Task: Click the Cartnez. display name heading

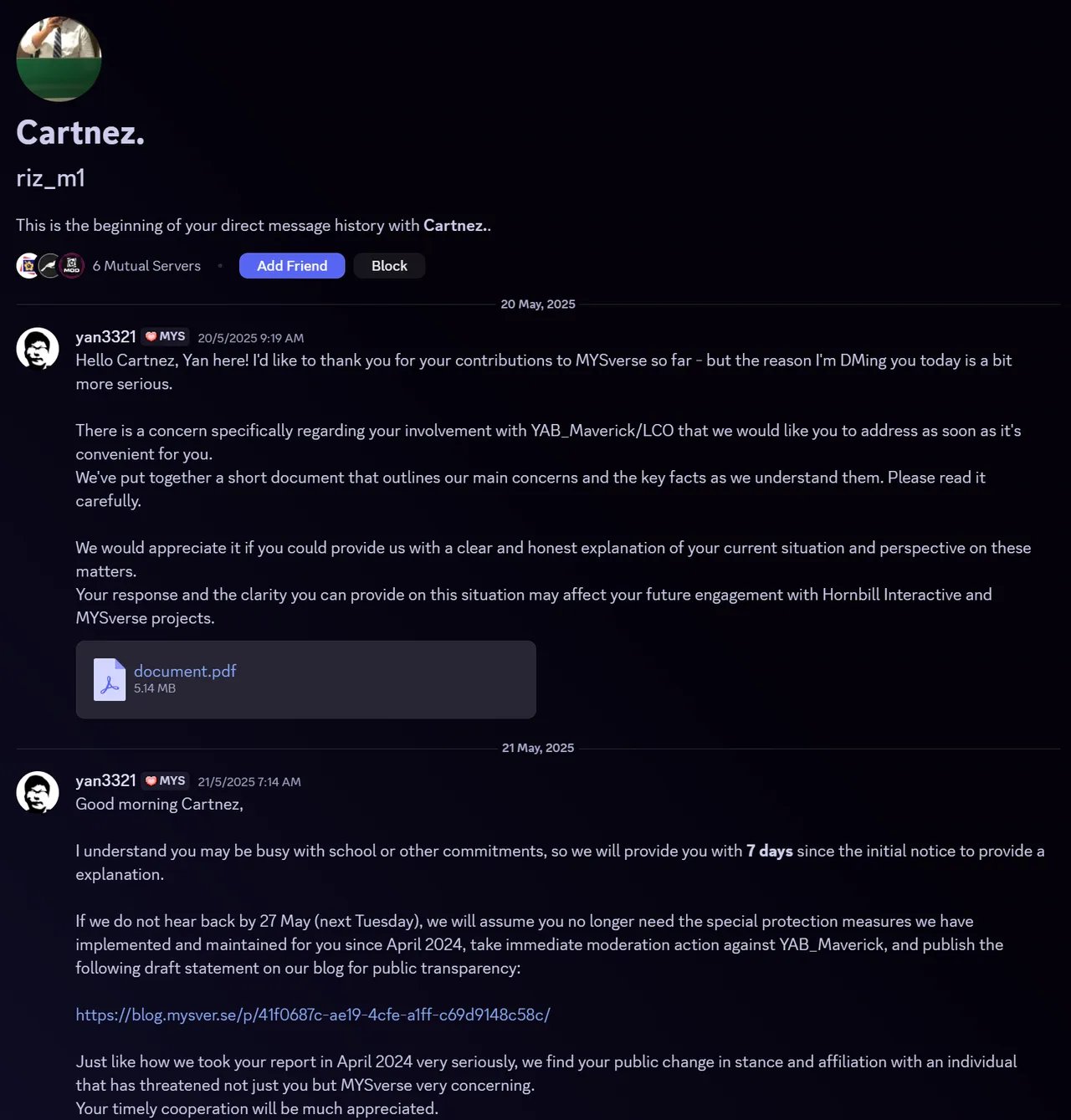Action: (80, 132)
